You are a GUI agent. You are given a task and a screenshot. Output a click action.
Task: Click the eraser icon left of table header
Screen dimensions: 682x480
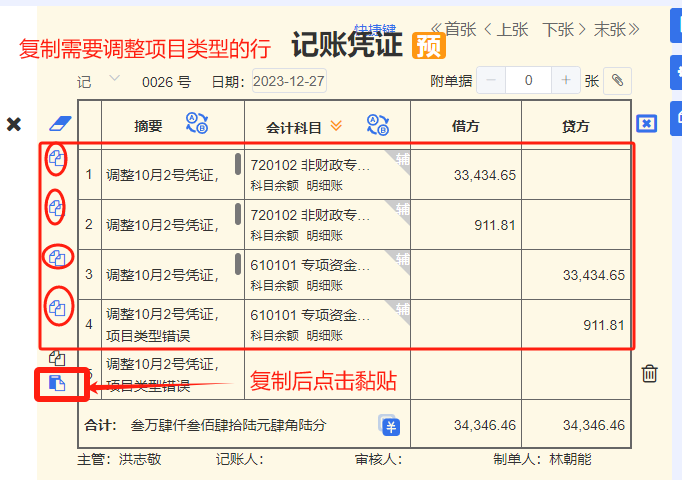[60, 123]
